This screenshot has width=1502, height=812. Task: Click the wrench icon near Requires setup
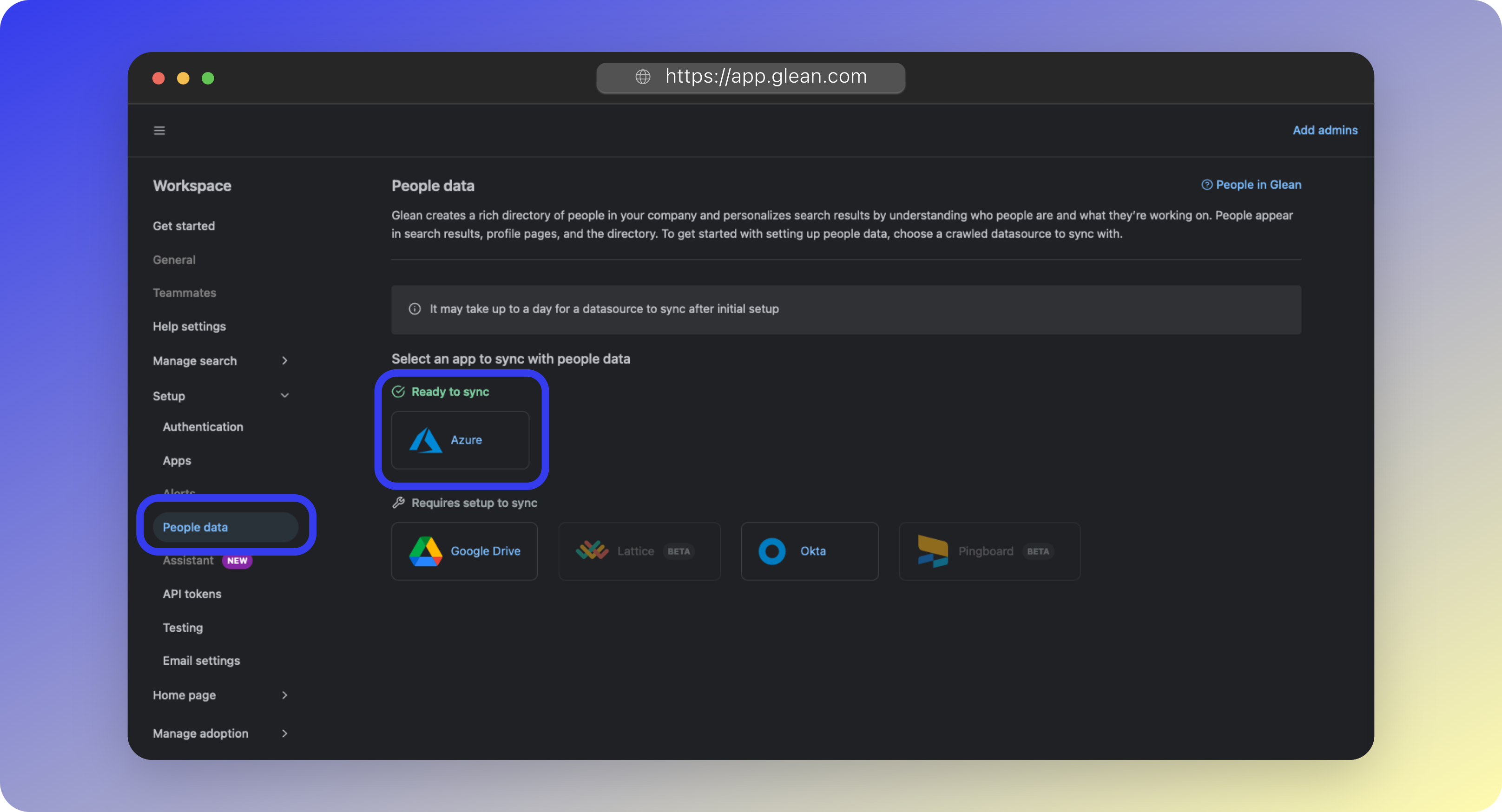[399, 503]
